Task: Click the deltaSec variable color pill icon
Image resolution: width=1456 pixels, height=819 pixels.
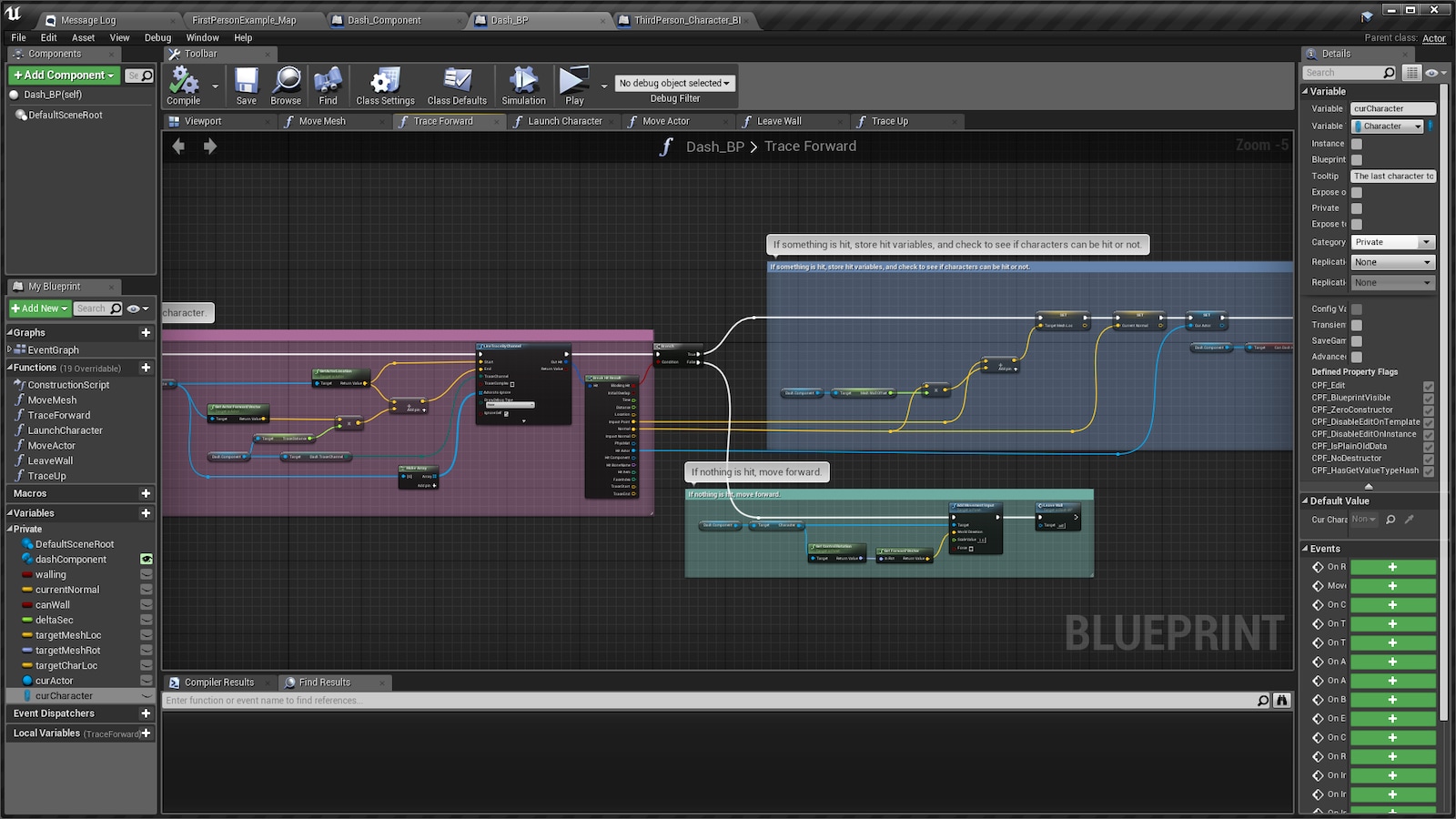Action: [26, 620]
